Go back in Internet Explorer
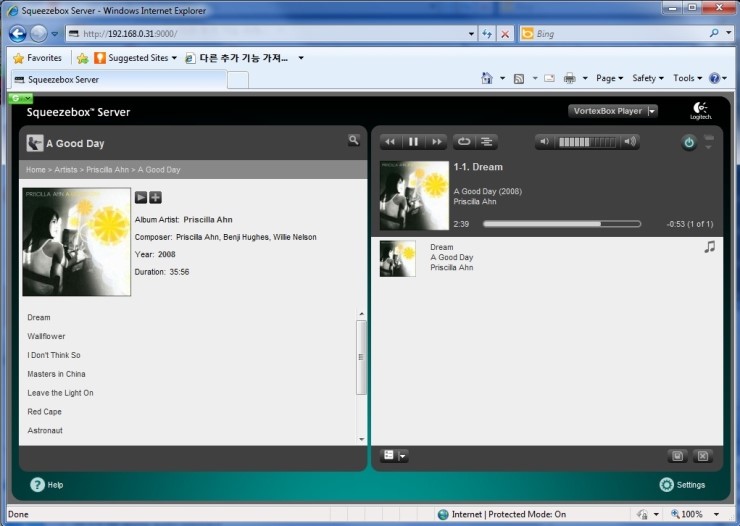The image size is (740, 526). point(18,33)
